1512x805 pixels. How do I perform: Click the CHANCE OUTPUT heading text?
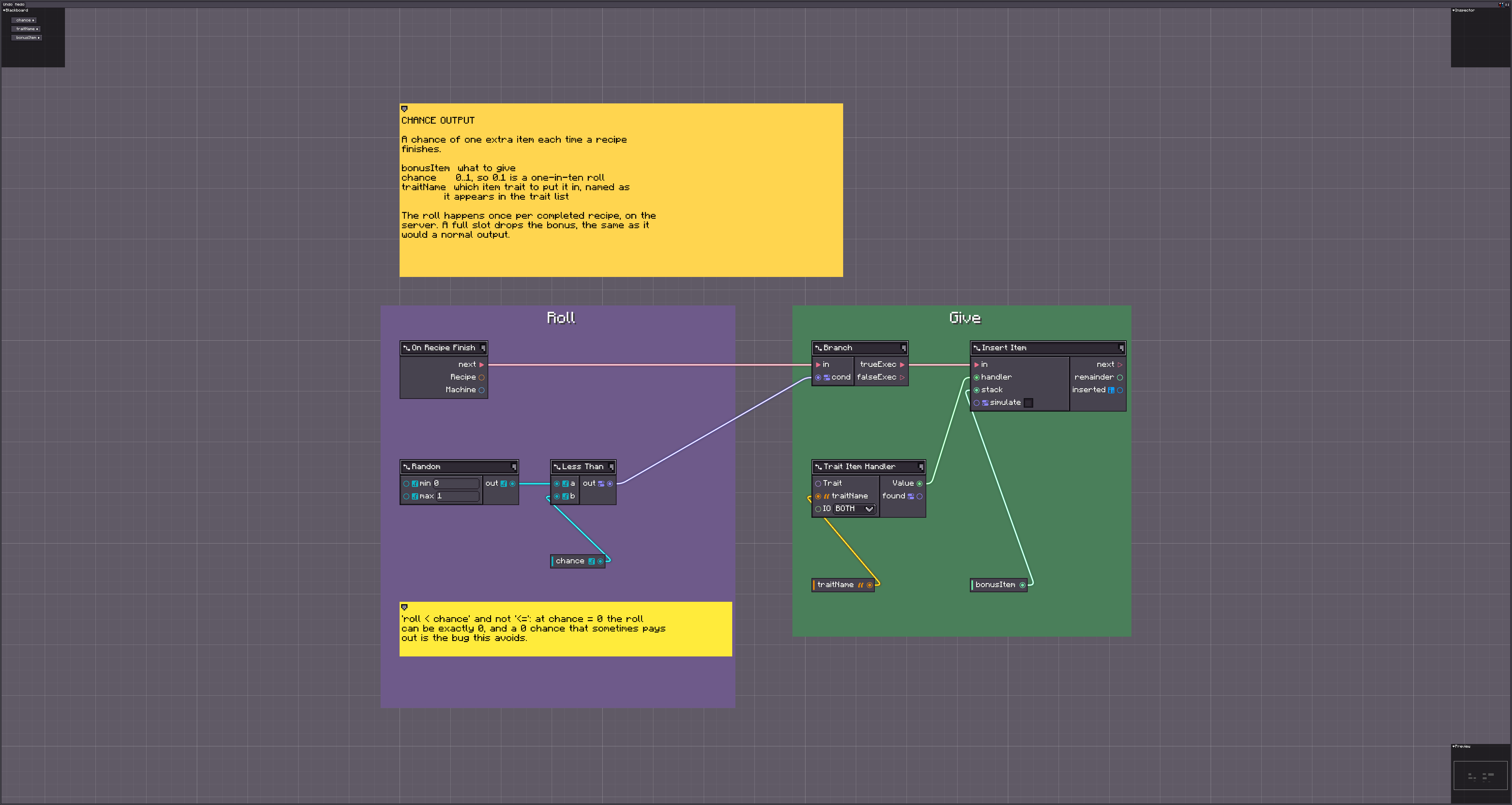point(438,120)
